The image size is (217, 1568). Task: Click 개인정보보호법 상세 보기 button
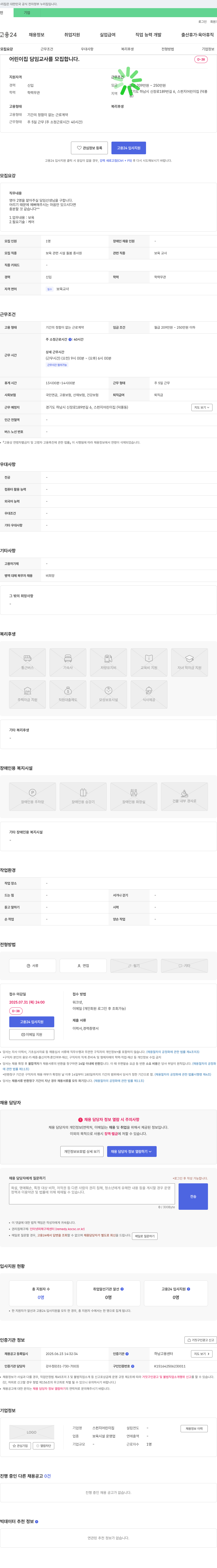click(82, 1152)
